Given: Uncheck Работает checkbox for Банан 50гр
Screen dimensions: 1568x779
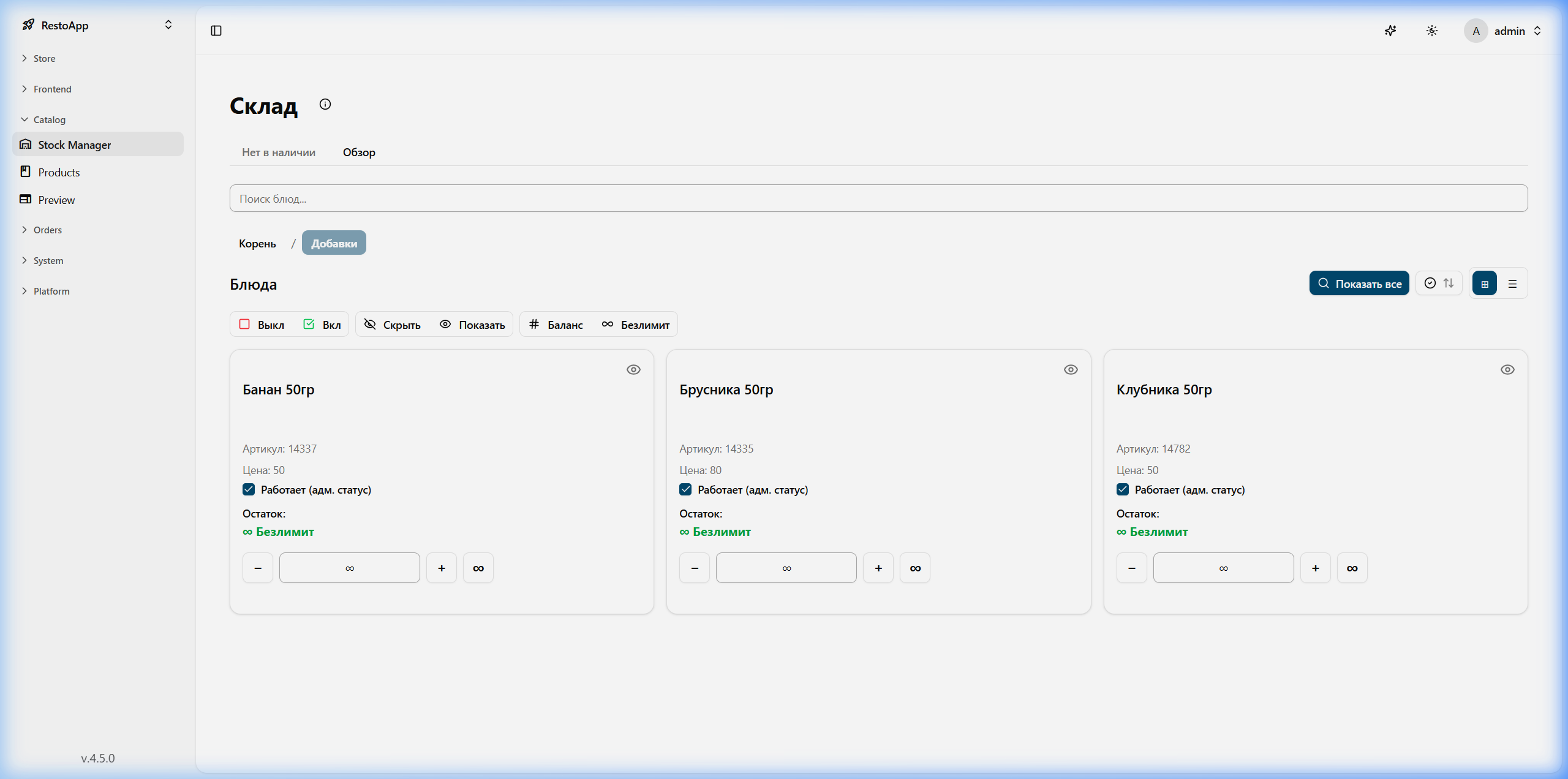Looking at the screenshot, I should pos(249,489).
